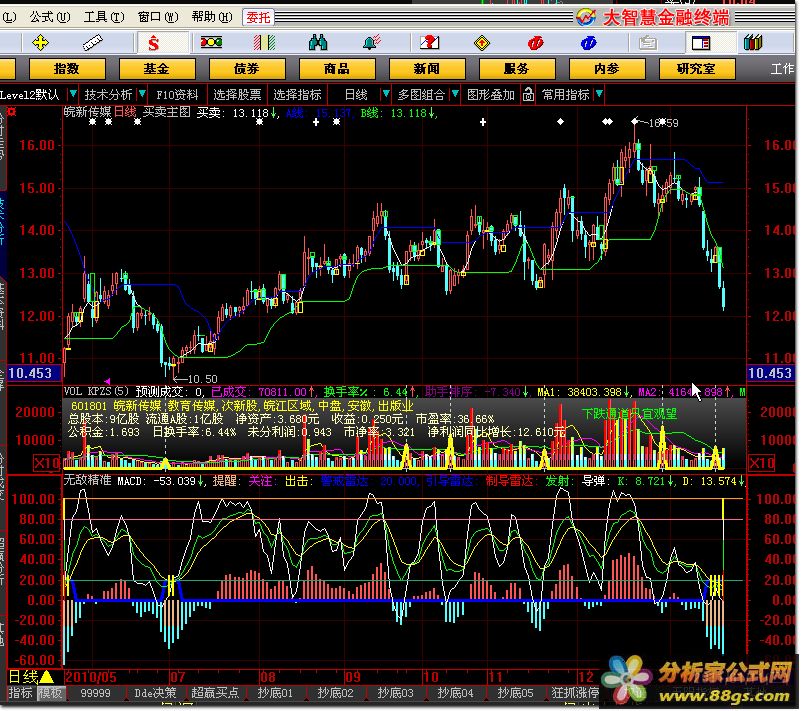Select the 抄底02 indicator tab
The image size is (801, 711).
pyautogui.click(x=335, y=693)
